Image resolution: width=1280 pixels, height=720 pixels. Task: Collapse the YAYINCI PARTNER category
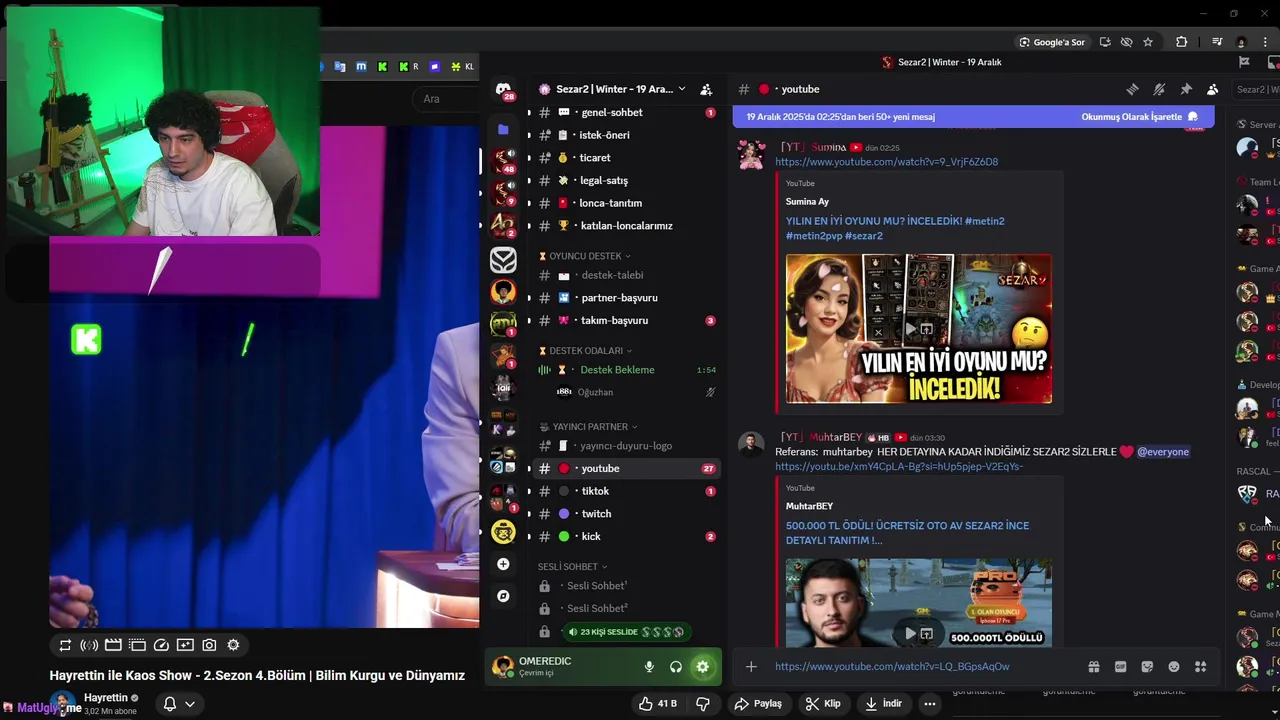588,427
